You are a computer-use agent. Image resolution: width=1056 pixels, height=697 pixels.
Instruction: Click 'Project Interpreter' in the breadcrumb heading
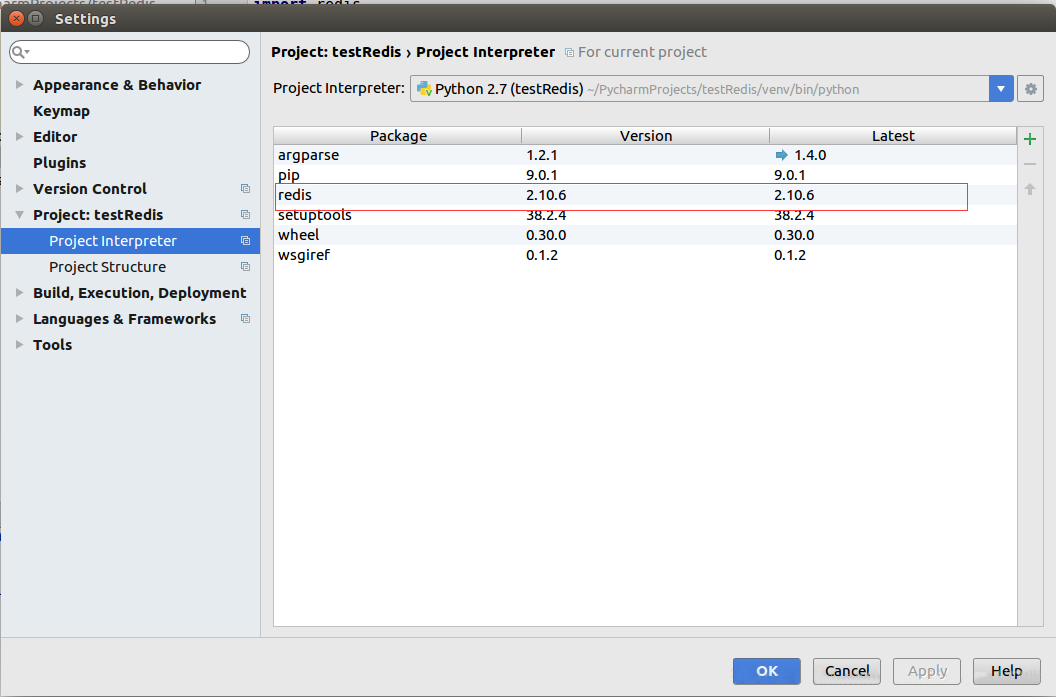coord(486,52)
